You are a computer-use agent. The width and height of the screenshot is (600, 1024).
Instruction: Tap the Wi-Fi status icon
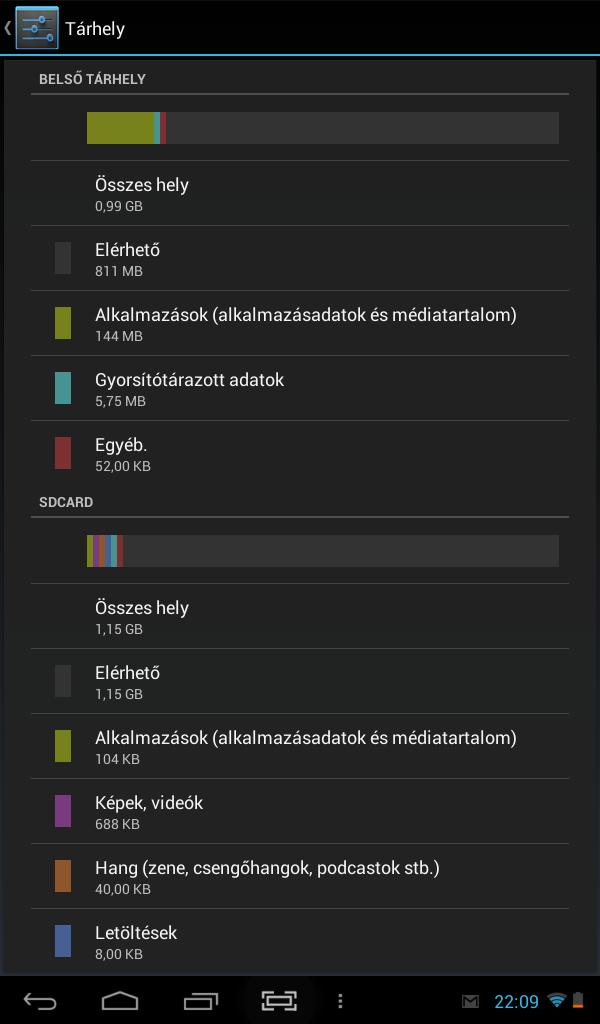coord(557,1000)
